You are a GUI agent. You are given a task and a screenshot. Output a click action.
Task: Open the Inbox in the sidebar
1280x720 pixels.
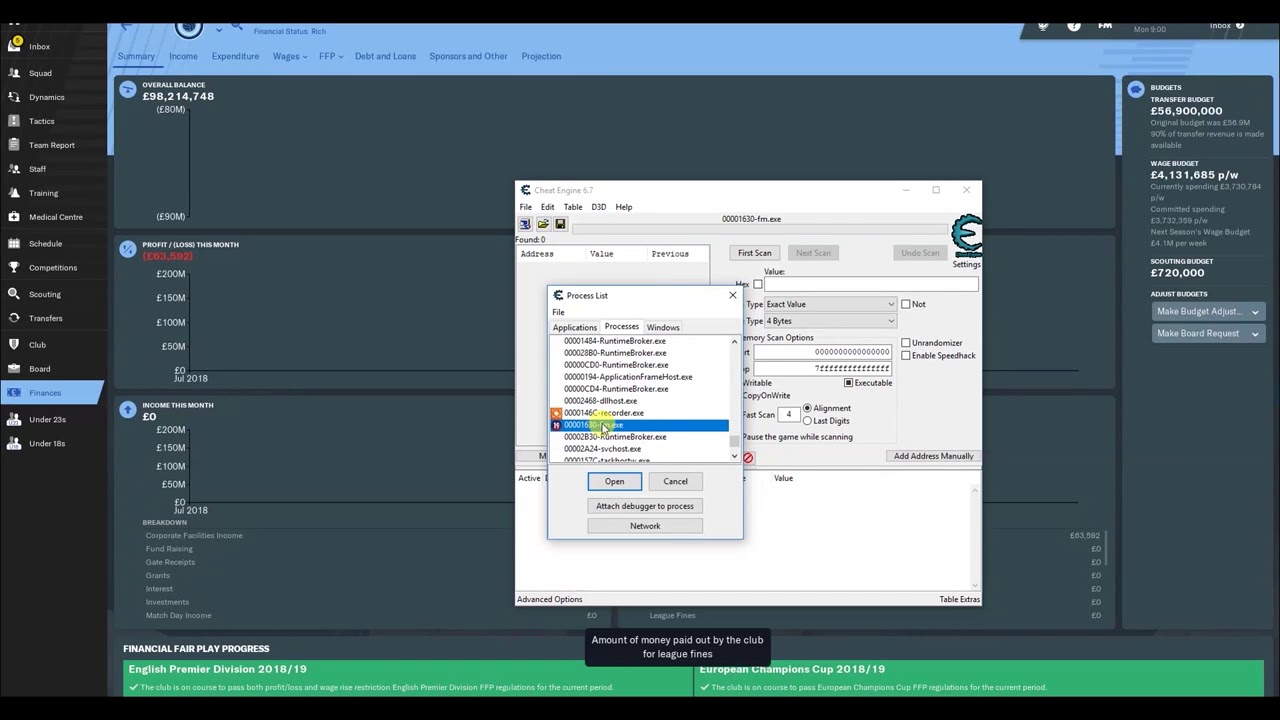coord(39,46)
